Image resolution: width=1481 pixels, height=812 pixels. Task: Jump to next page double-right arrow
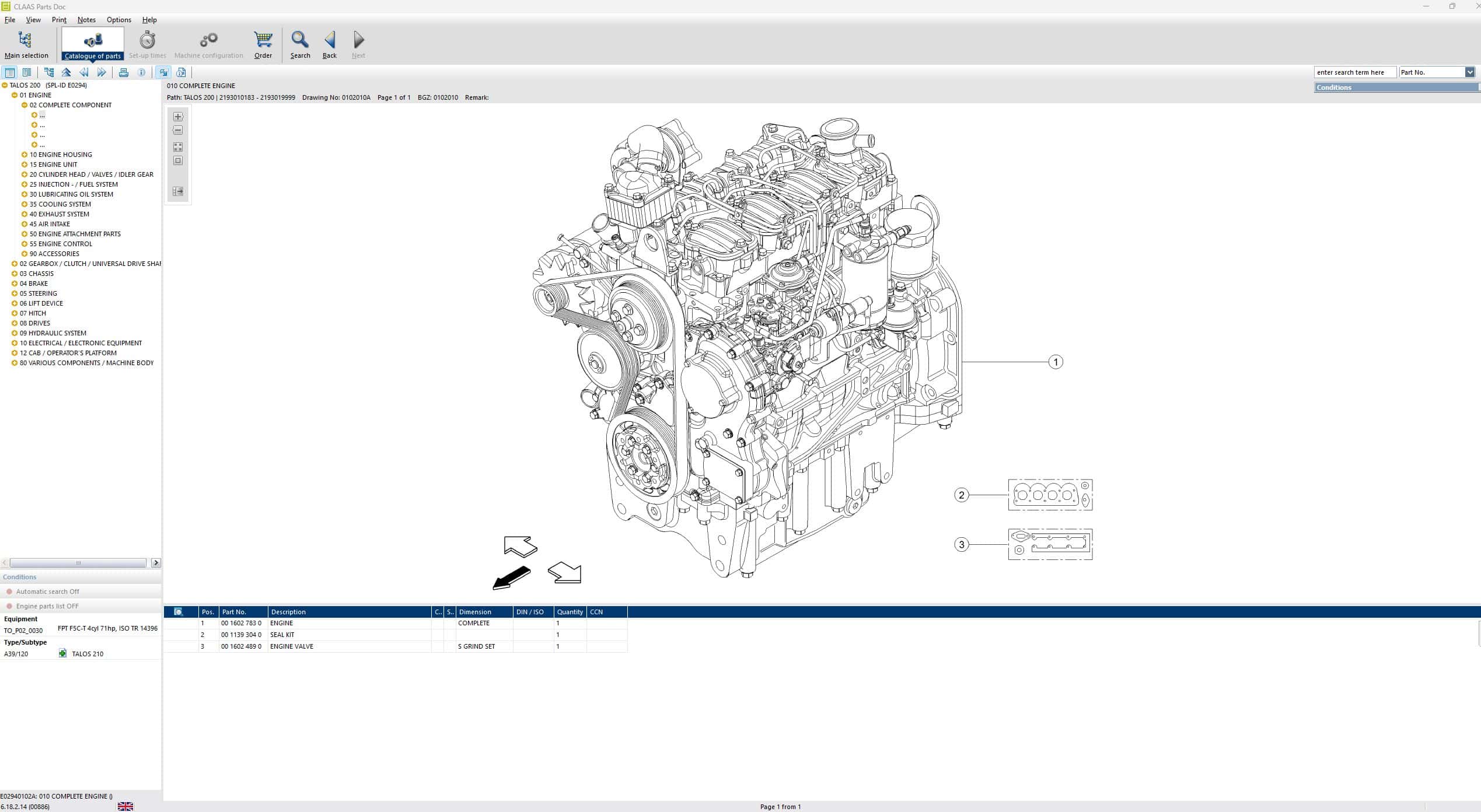[102, 72]
